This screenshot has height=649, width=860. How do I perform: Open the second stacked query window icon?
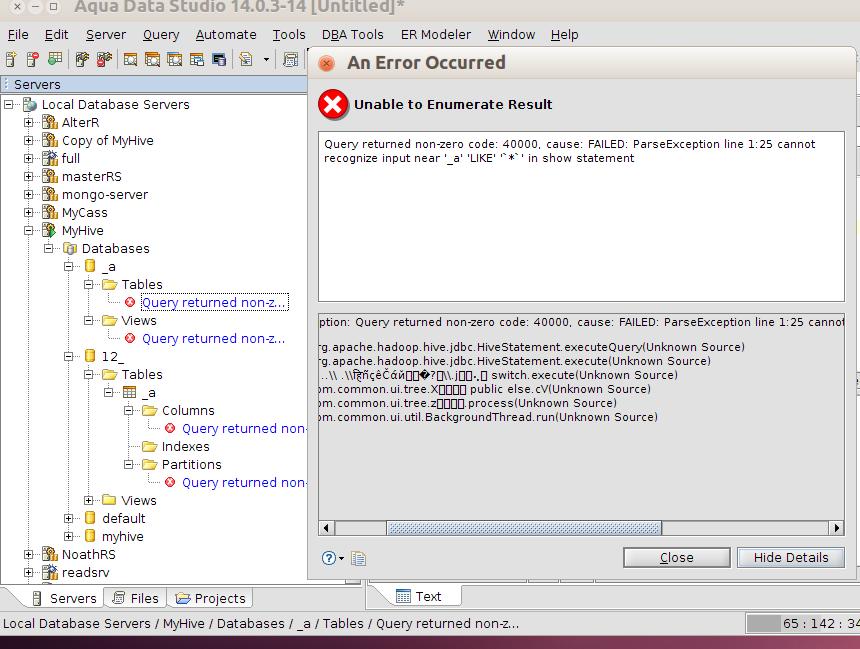coord(152,59)
